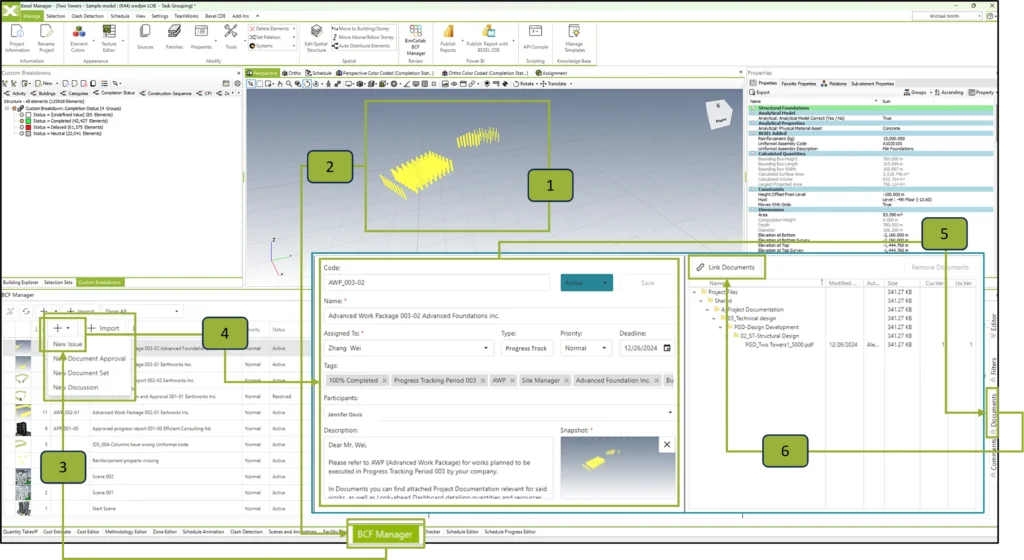Click Delete Elements in Modify group
The width and height of the screenshot is (1024, 560).
[x=270, y=29]
